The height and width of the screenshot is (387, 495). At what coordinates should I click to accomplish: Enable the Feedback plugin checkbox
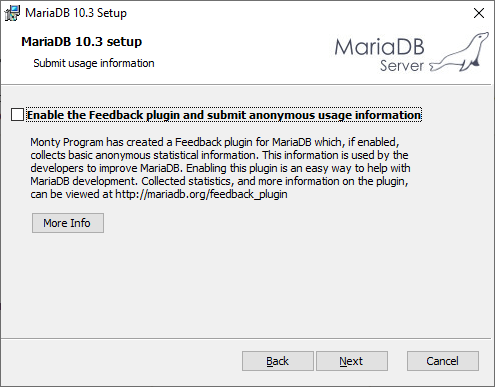(x=17, y=115)
